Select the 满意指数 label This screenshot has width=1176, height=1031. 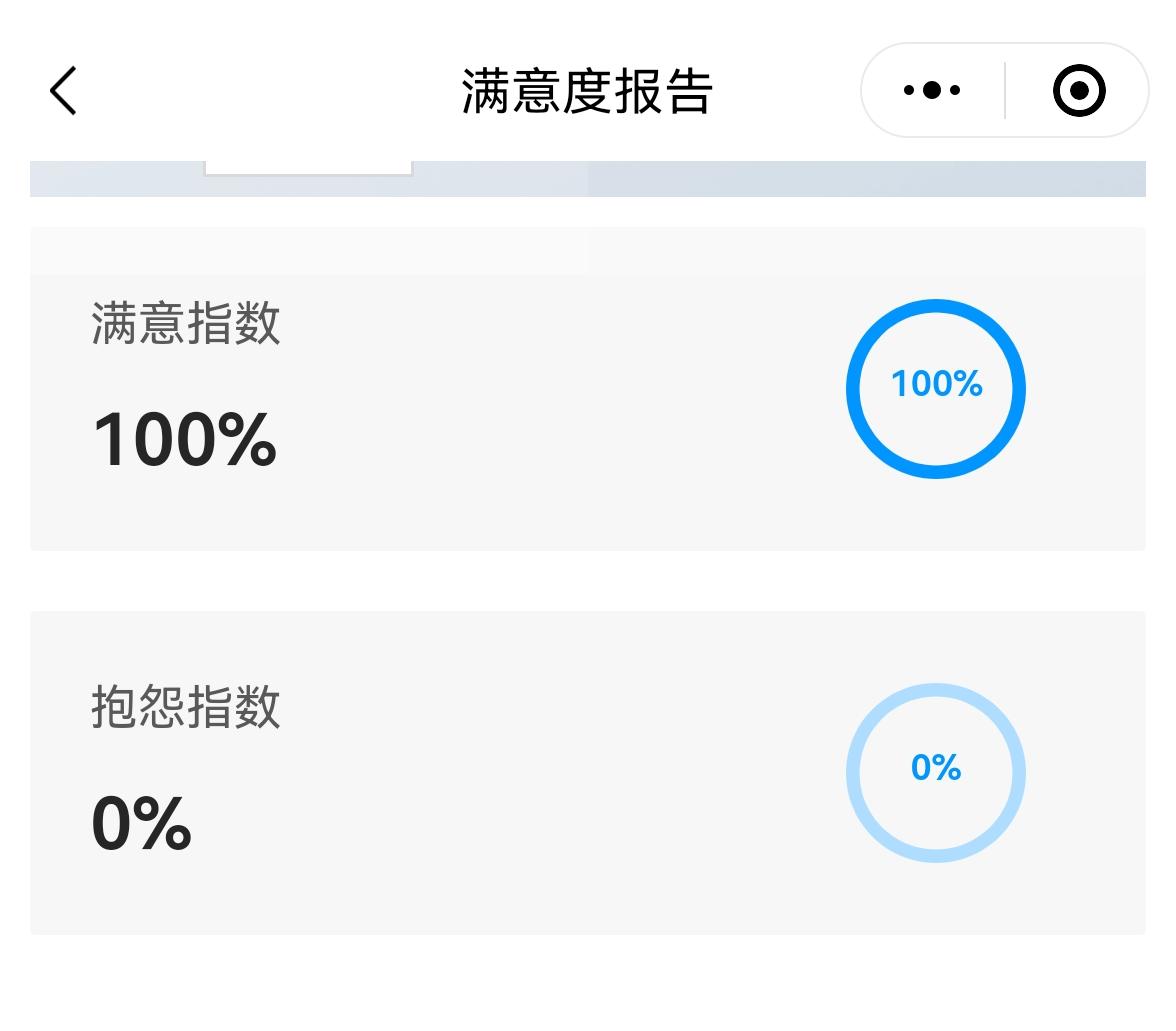[x=186, y=325]
